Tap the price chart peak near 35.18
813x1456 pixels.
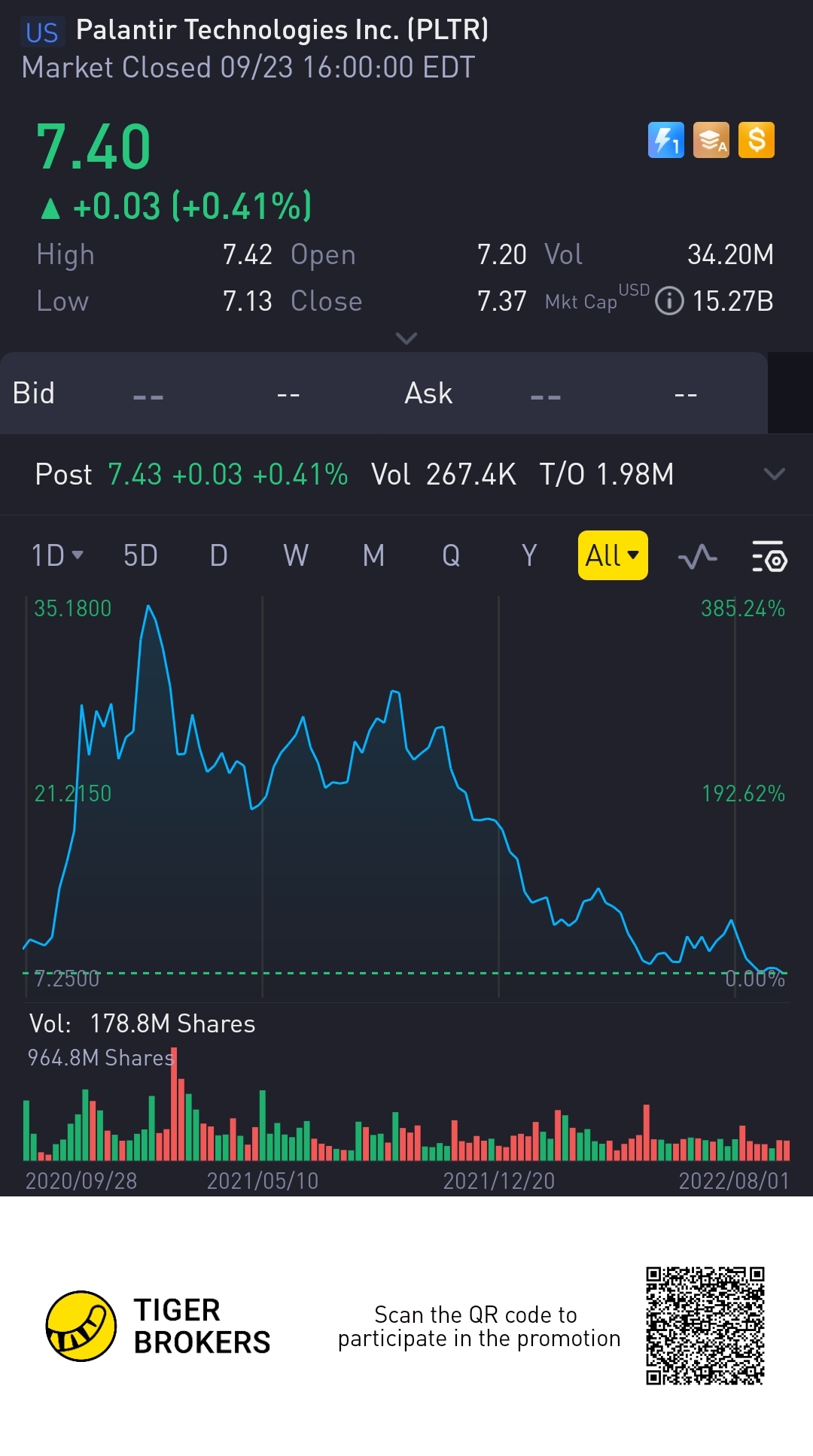pos(148,606)
